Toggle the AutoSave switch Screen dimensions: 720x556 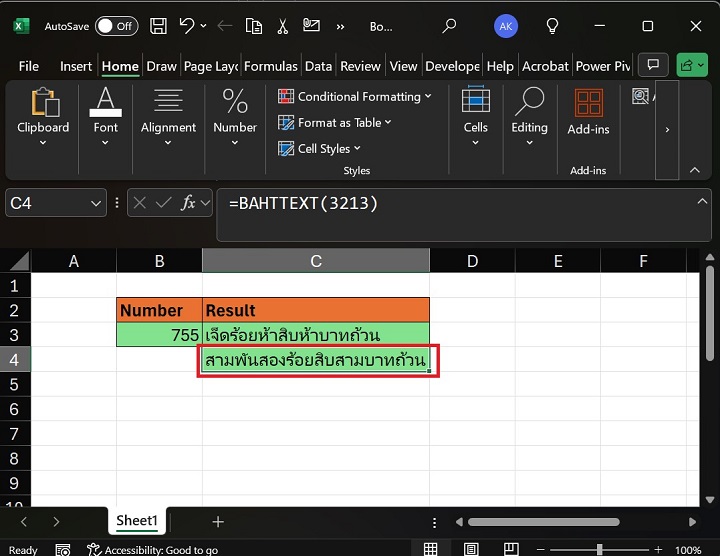pos(116,26)
